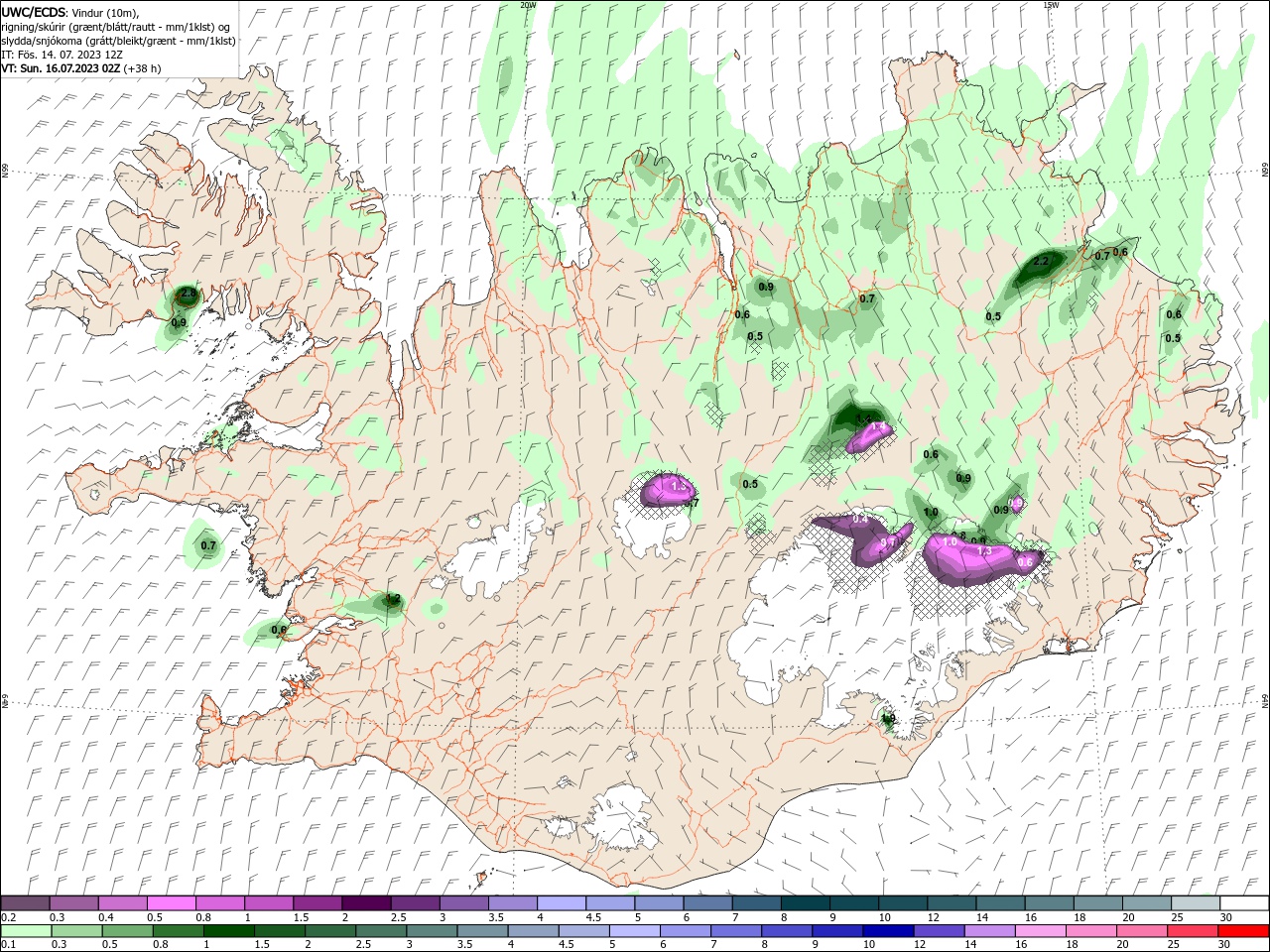Select the purple snow-scale swatch labeled 0.3

point(74,902)
